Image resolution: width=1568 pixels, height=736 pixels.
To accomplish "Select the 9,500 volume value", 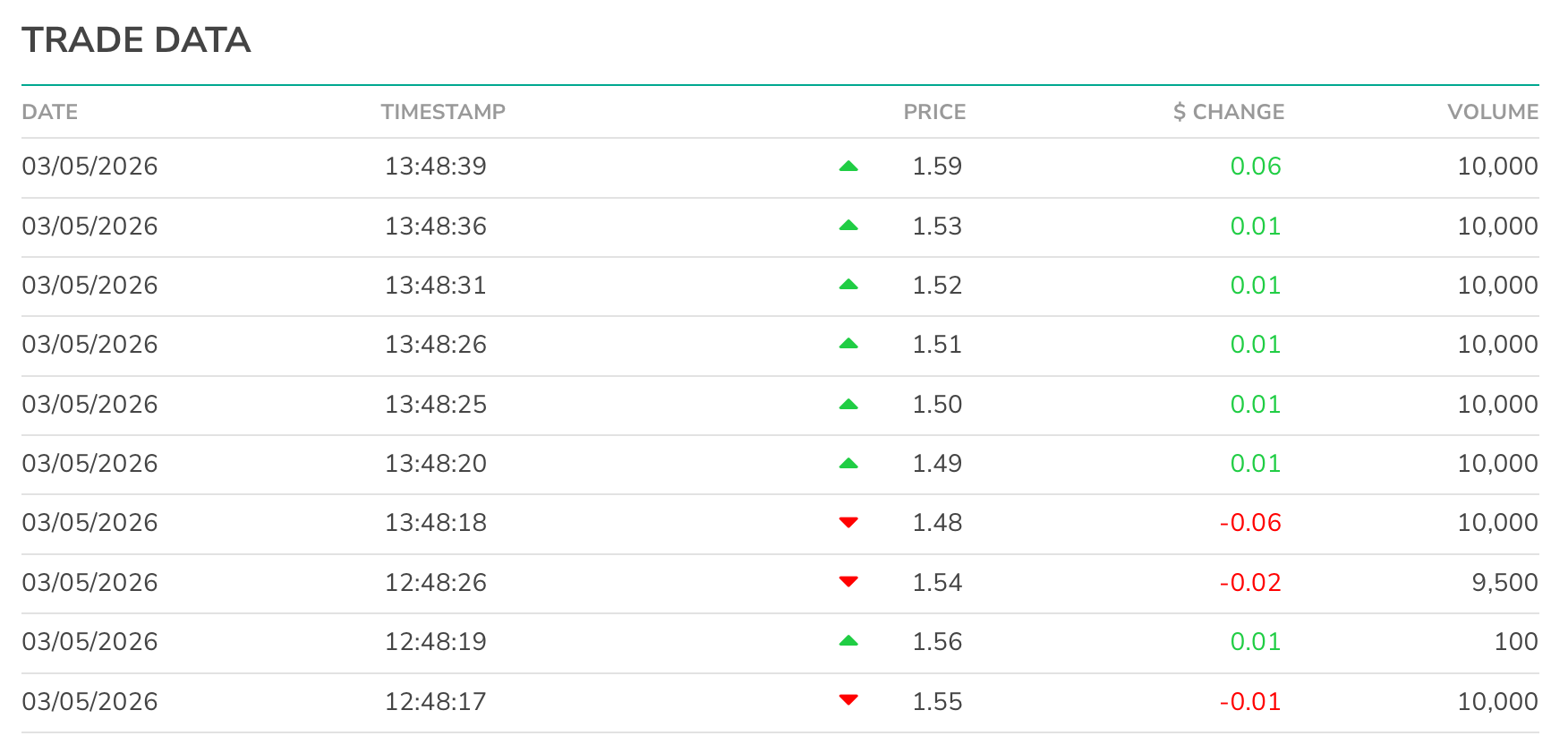I will (x=1504, y=583).
